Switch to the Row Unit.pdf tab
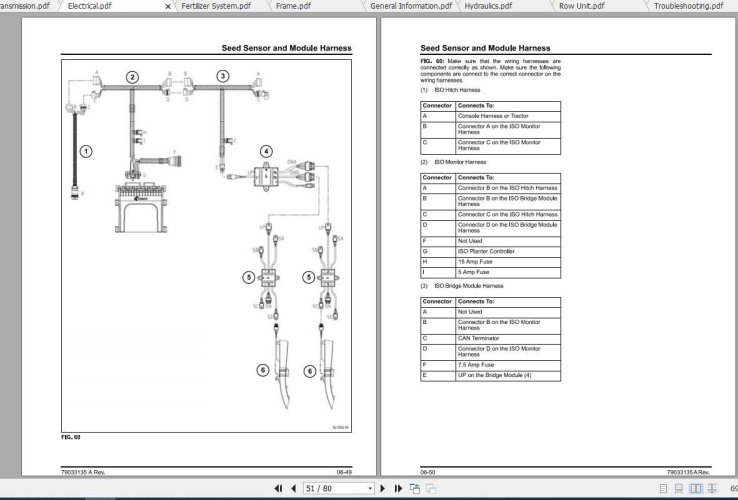 click(581, 6)
